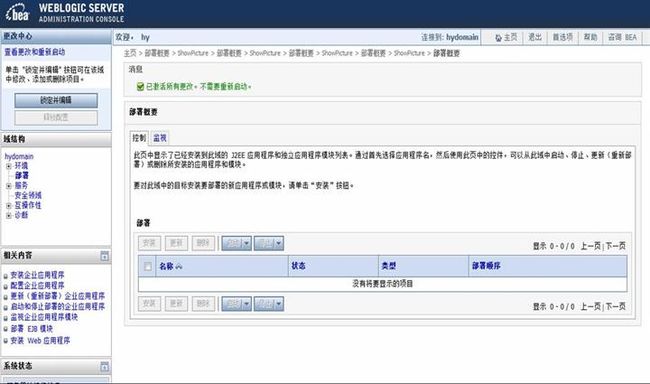Open the 启动 dropdown below the table

click(236, 304)
